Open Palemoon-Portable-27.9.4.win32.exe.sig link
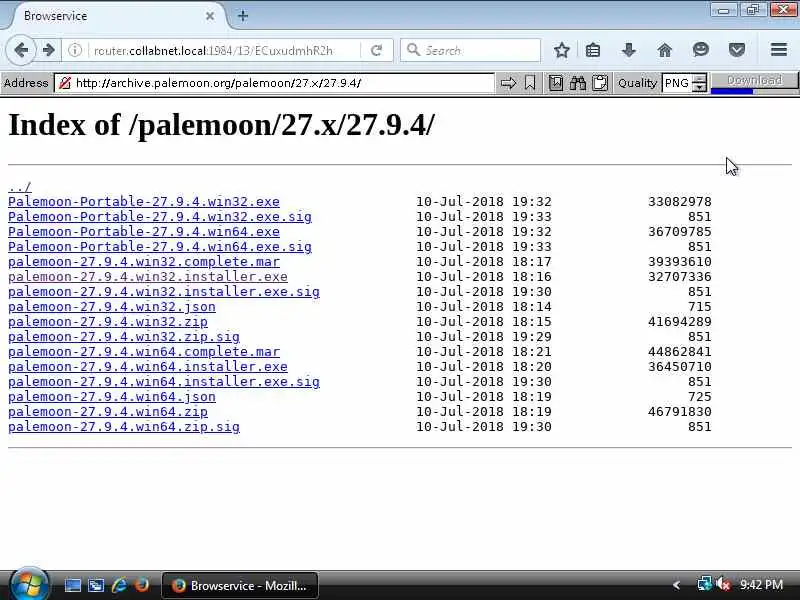Viewport: 800px width, 600px height. pyautogui.click(x=160, y=217)
